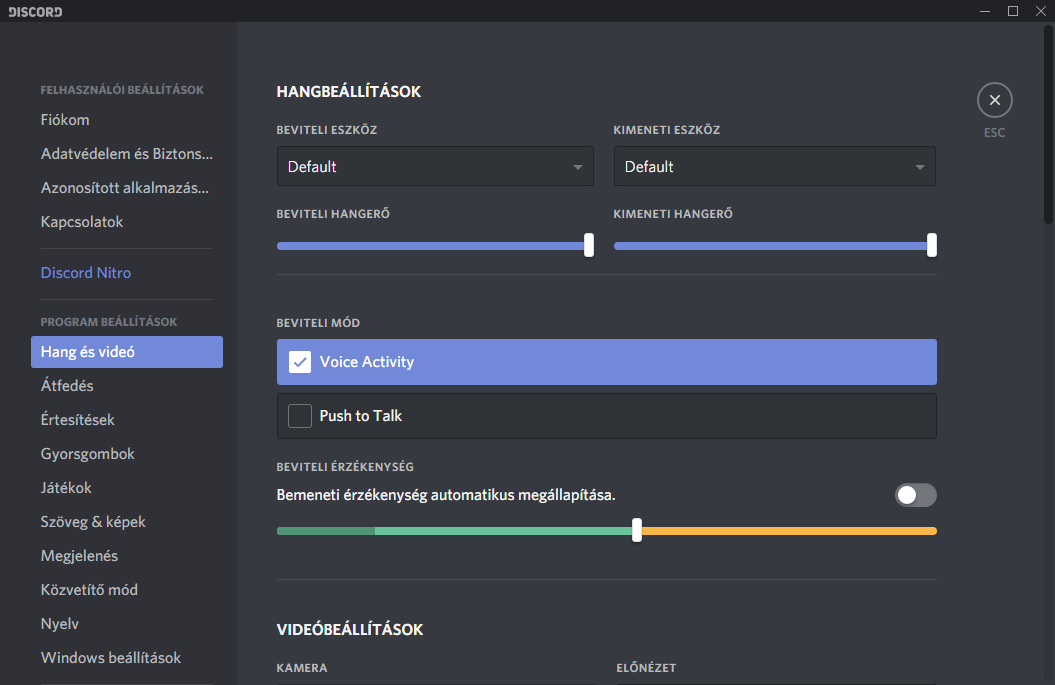Click the Előnézet label
1055x685 pixels.
646,668
